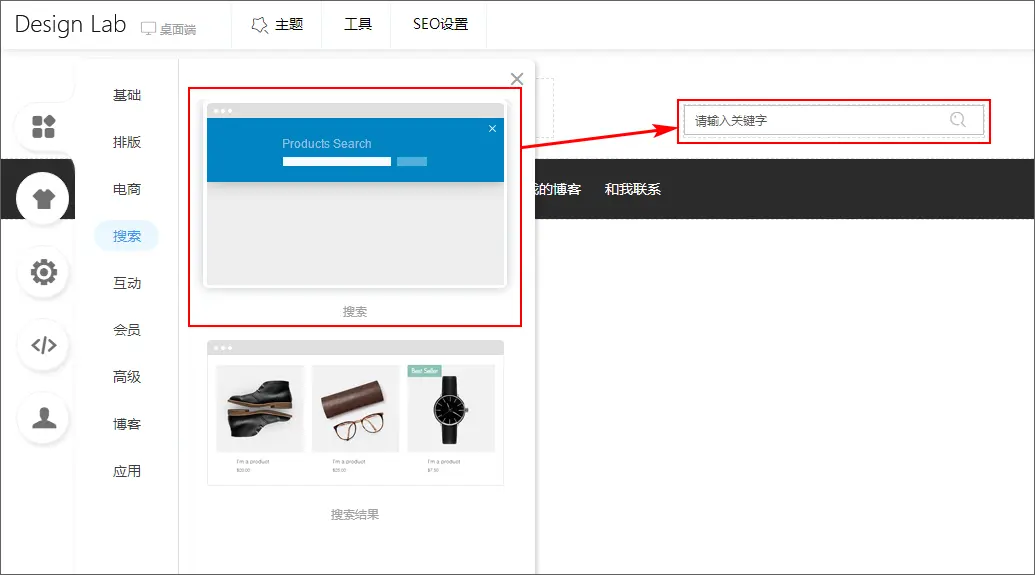Open the gear settings icon in sidebar
This screenshot has width=1035, height=575.
click(43, 272)
